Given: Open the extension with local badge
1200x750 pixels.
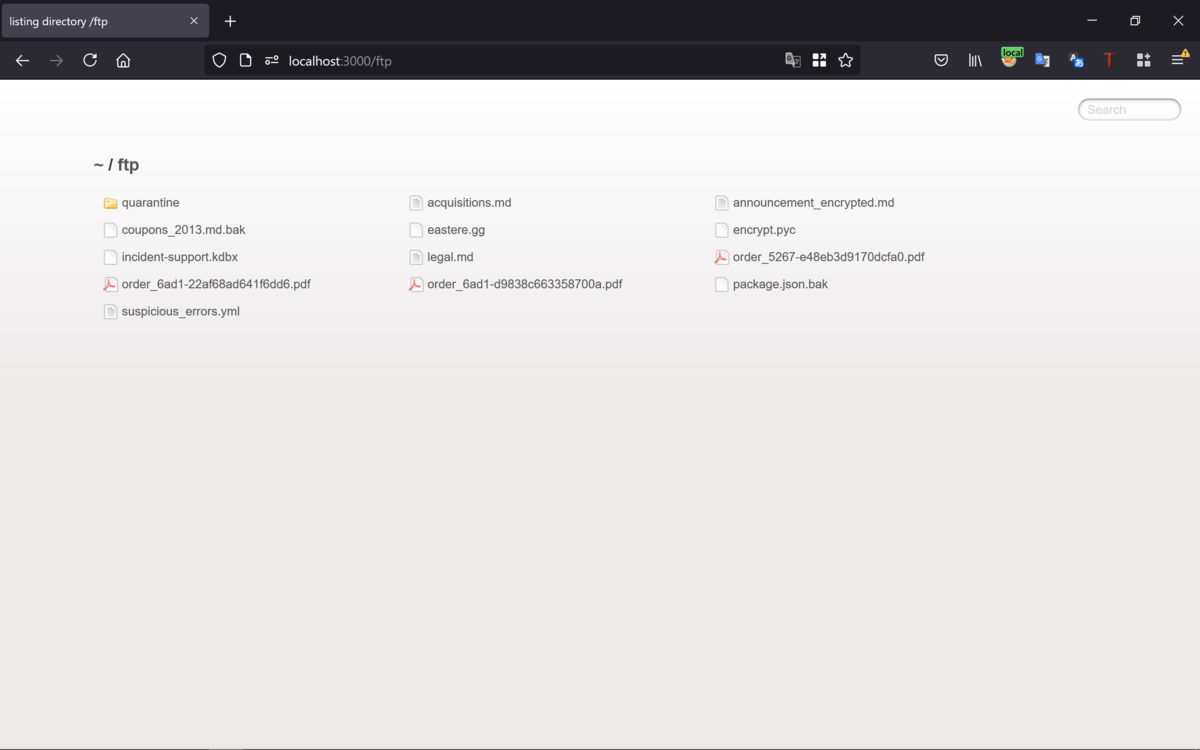Looking at the screenshot, I should 1010,58.
